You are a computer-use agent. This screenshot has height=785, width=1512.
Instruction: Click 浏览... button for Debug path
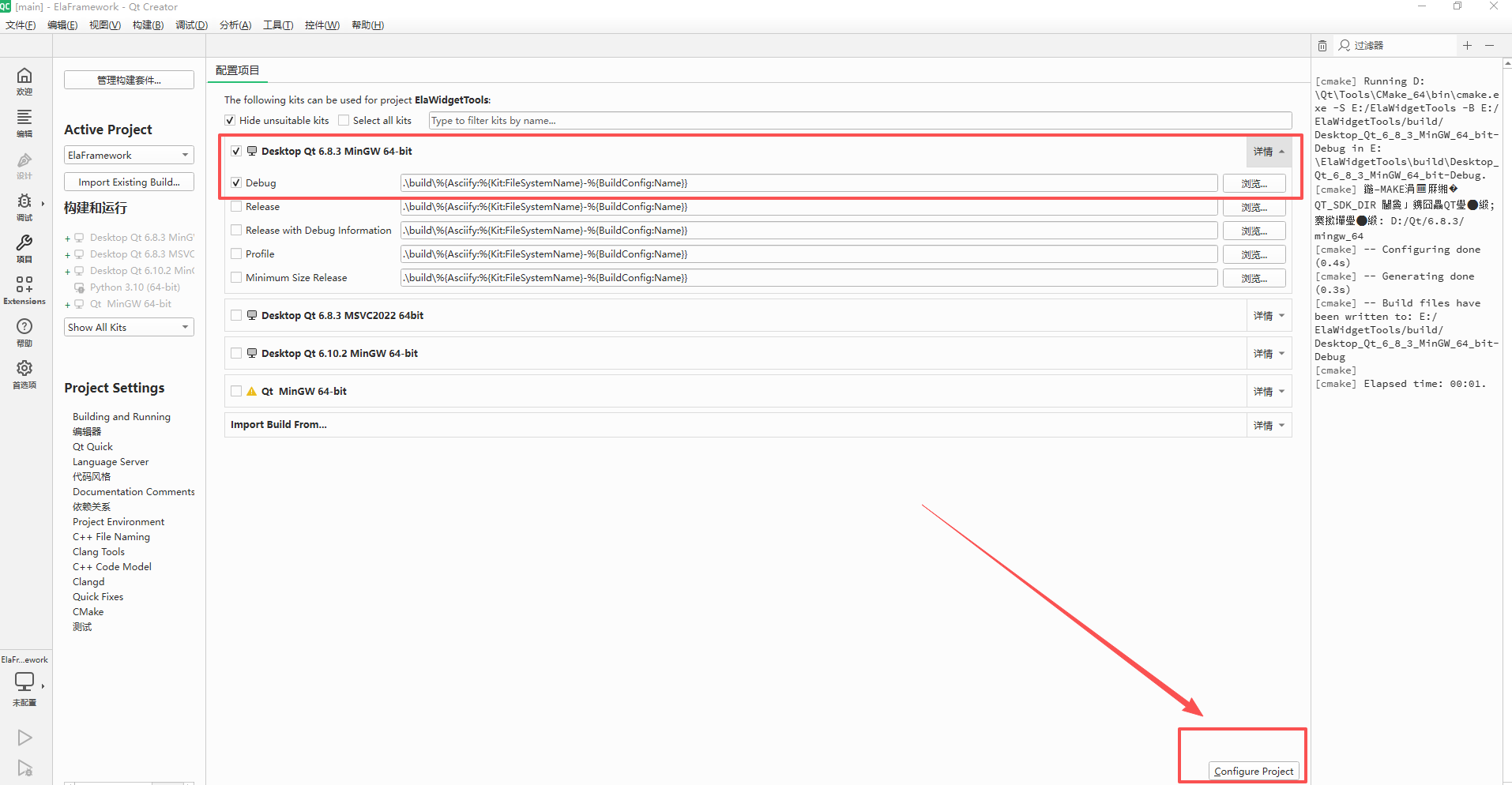1254,183
